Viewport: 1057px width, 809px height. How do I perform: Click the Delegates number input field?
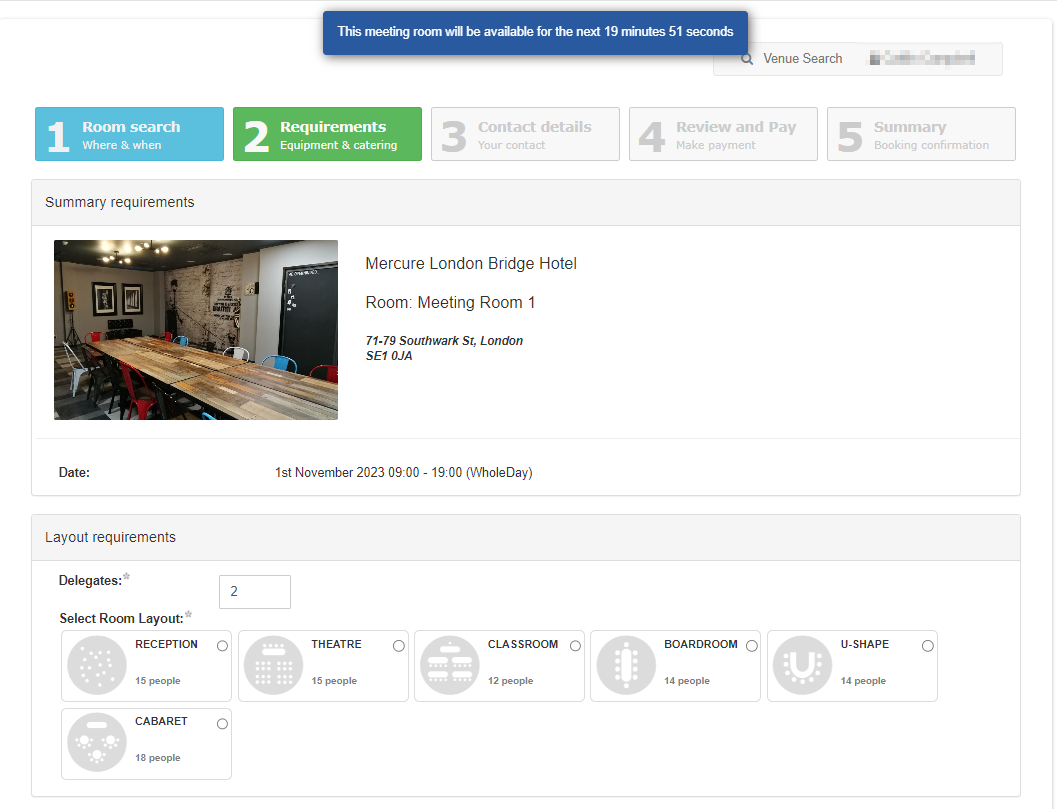pyautogui.click(x=255, y=592)
